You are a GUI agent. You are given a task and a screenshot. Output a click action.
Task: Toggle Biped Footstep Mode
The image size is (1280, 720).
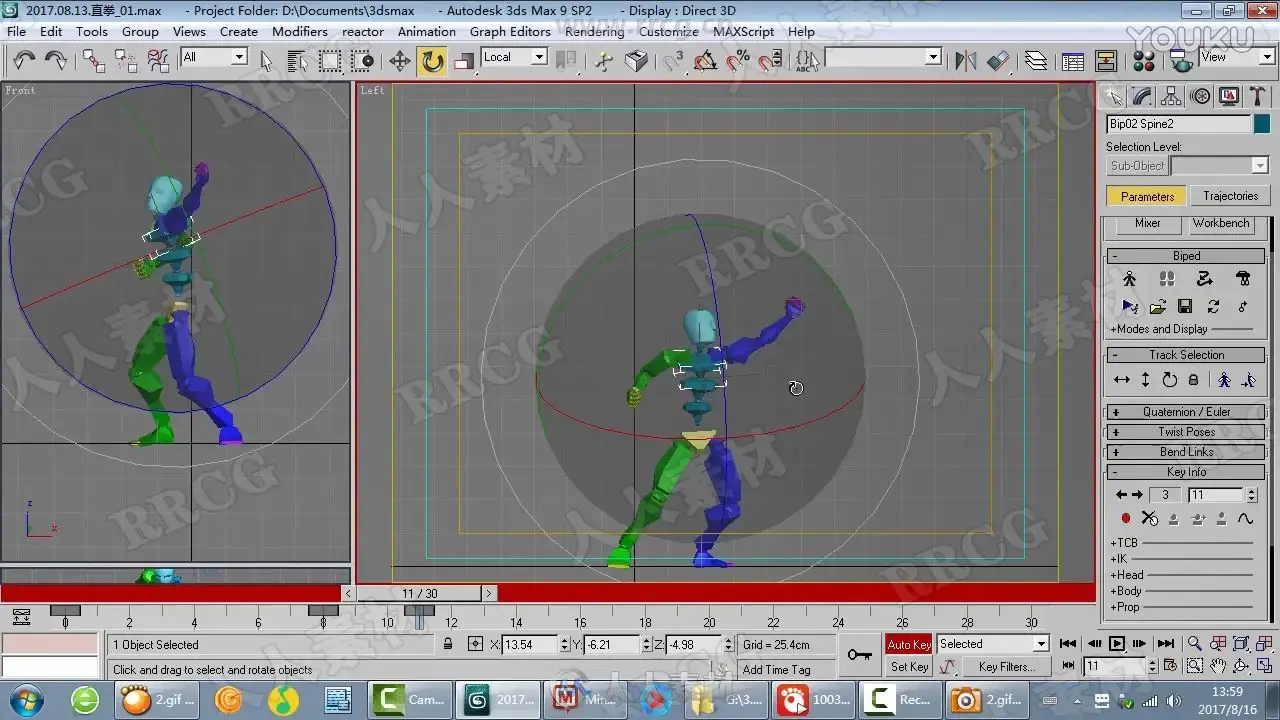[1167, 279]
